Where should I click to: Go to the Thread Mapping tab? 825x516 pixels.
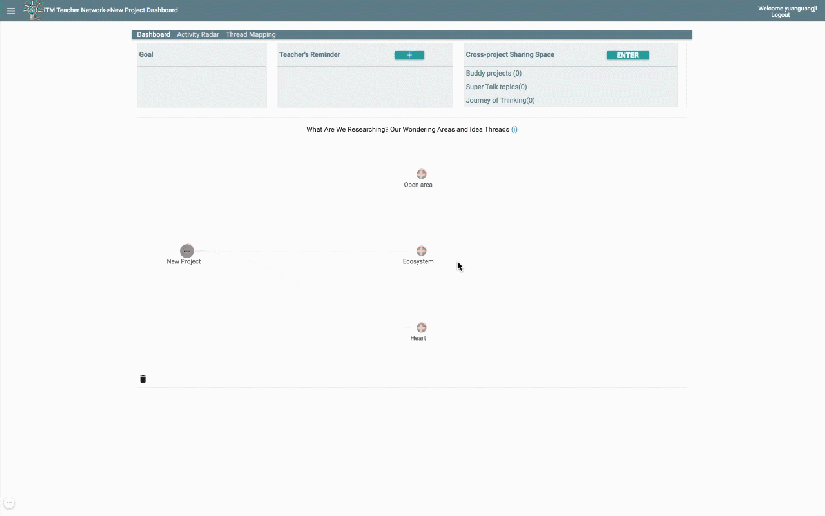[x=250, y=35]
